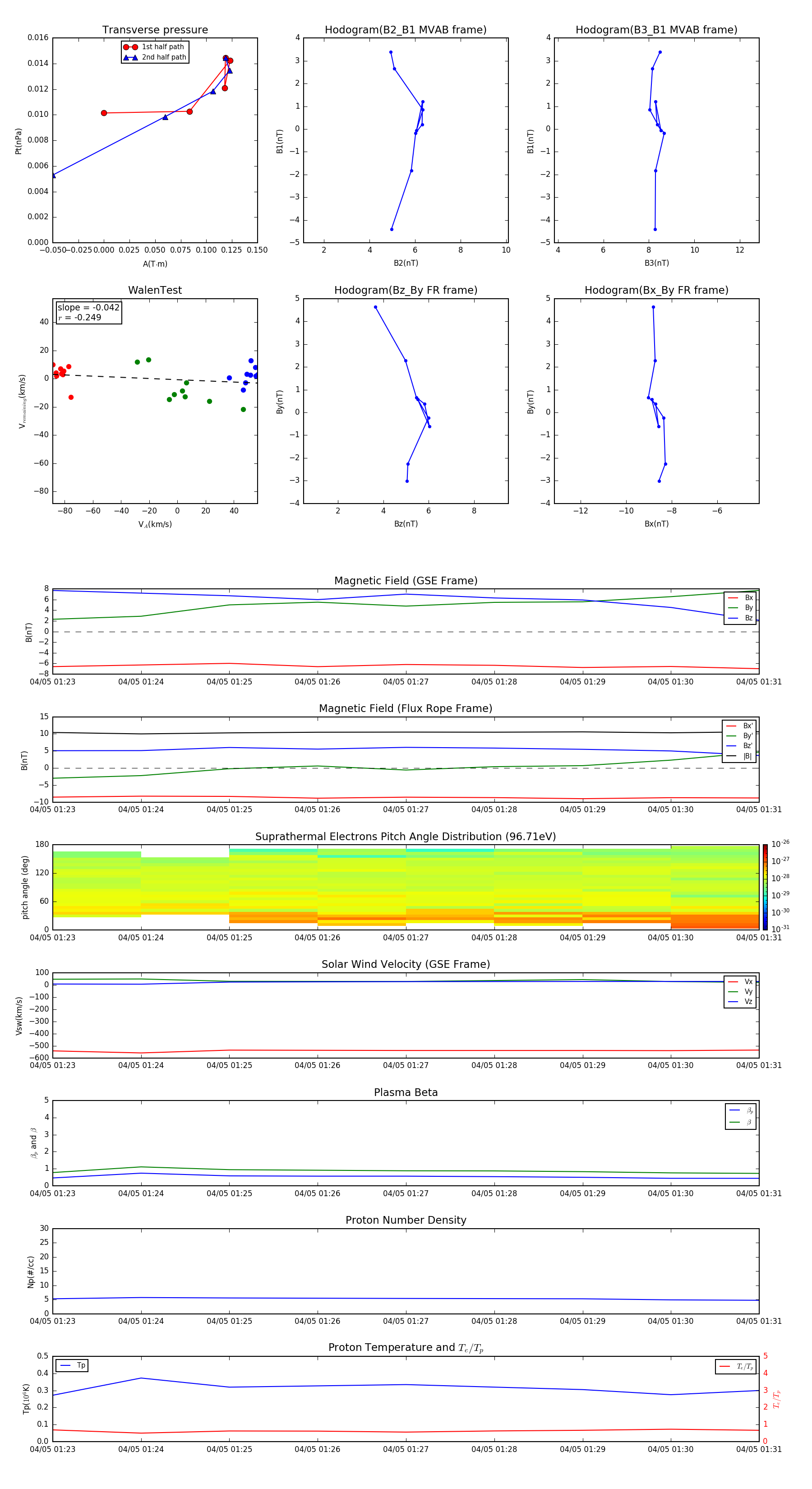This screenshot has width=812, height=1489.
Task: Click the |B| legend entry
Action: pyautogui.click(x=739, y=756)
